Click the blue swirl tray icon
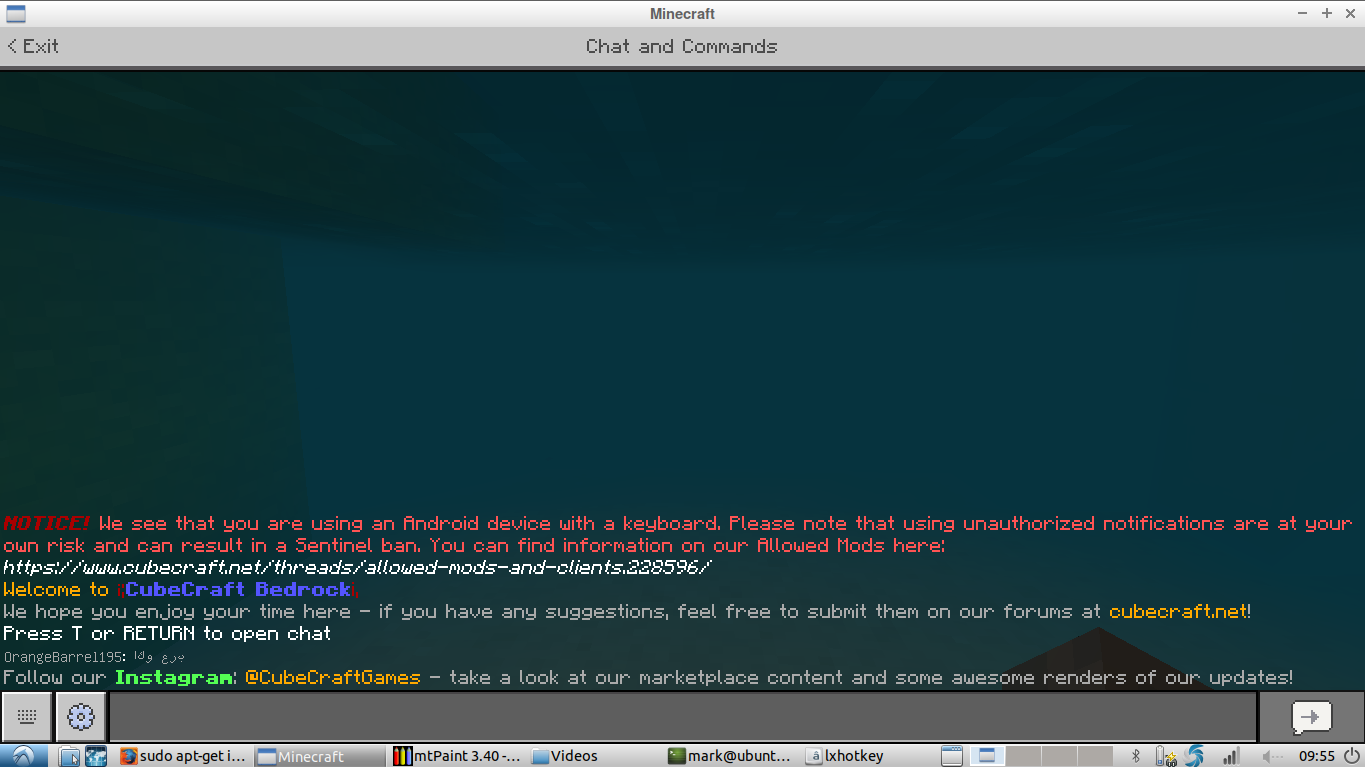Image resolution: width=1365 pixels, height=767 pixels. tap(1195, 756)
